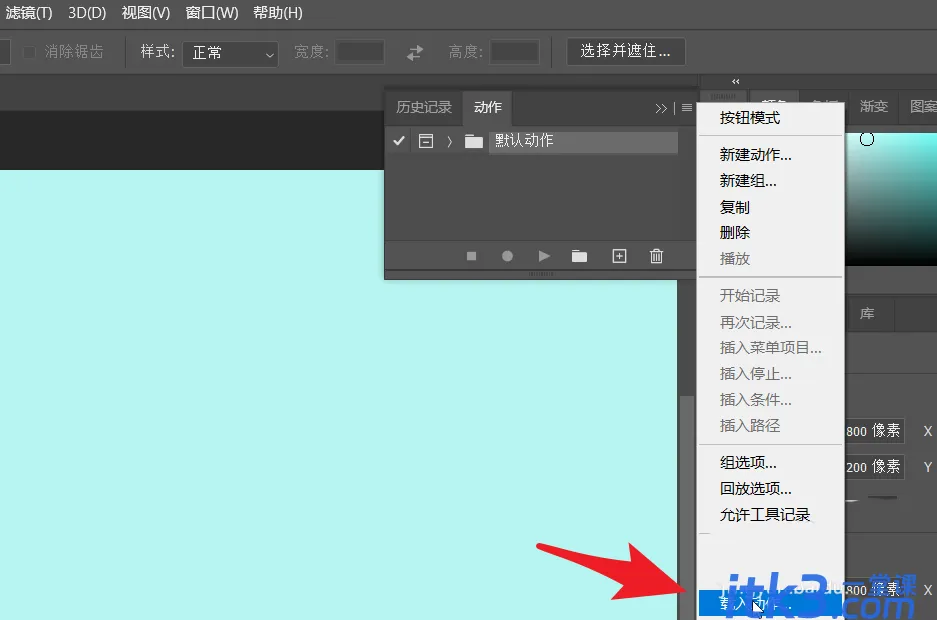Toggle the checkmark for 默认动作
The width and height of the screenshot is (937, 620).
[399, 141]
